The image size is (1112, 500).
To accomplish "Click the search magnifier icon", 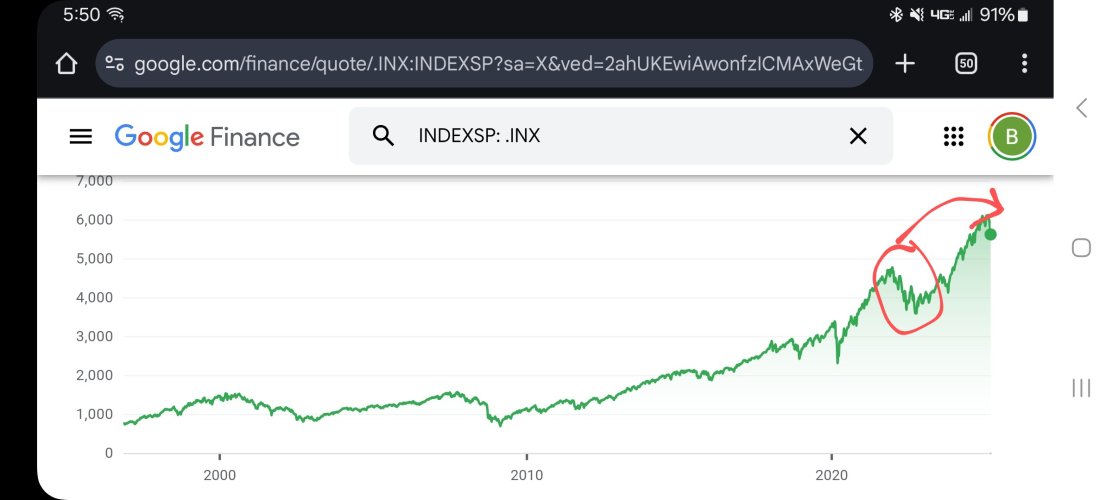I will 383,135.
